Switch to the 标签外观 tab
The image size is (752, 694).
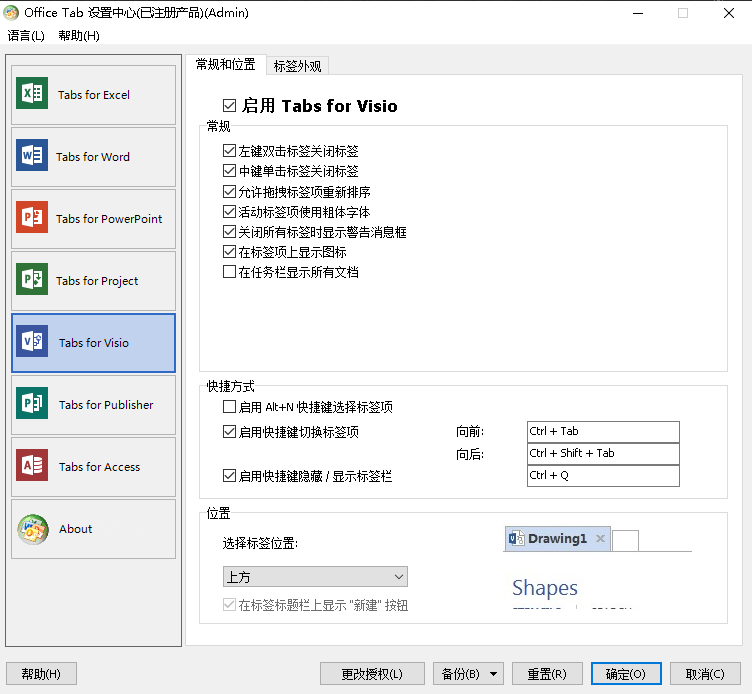(x=297, y=66)
